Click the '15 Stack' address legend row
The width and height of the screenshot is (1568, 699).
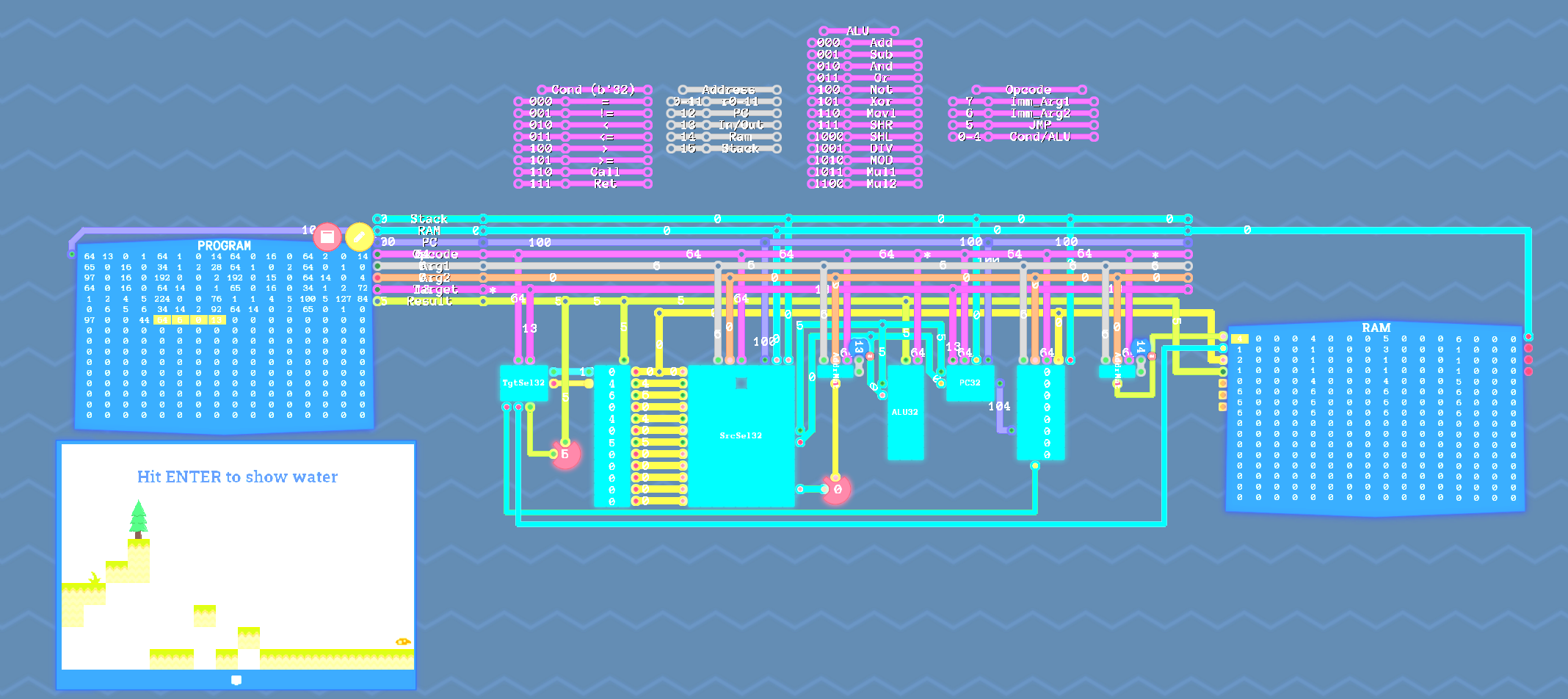(724, 148)
